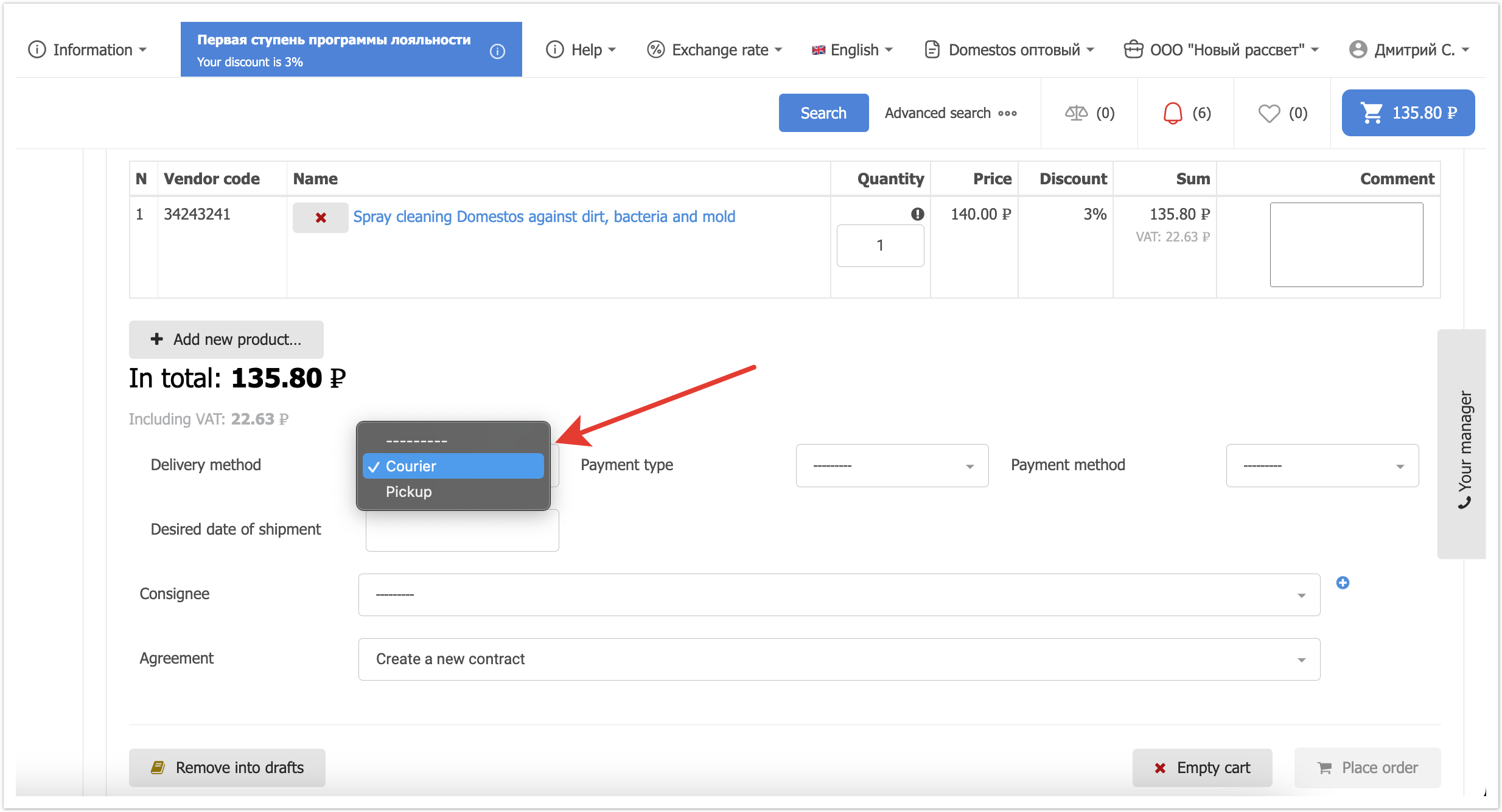Click the product comment text box
This screenshot has height=812, width=1502.
pyautogui.click(x=1346, y=245)
